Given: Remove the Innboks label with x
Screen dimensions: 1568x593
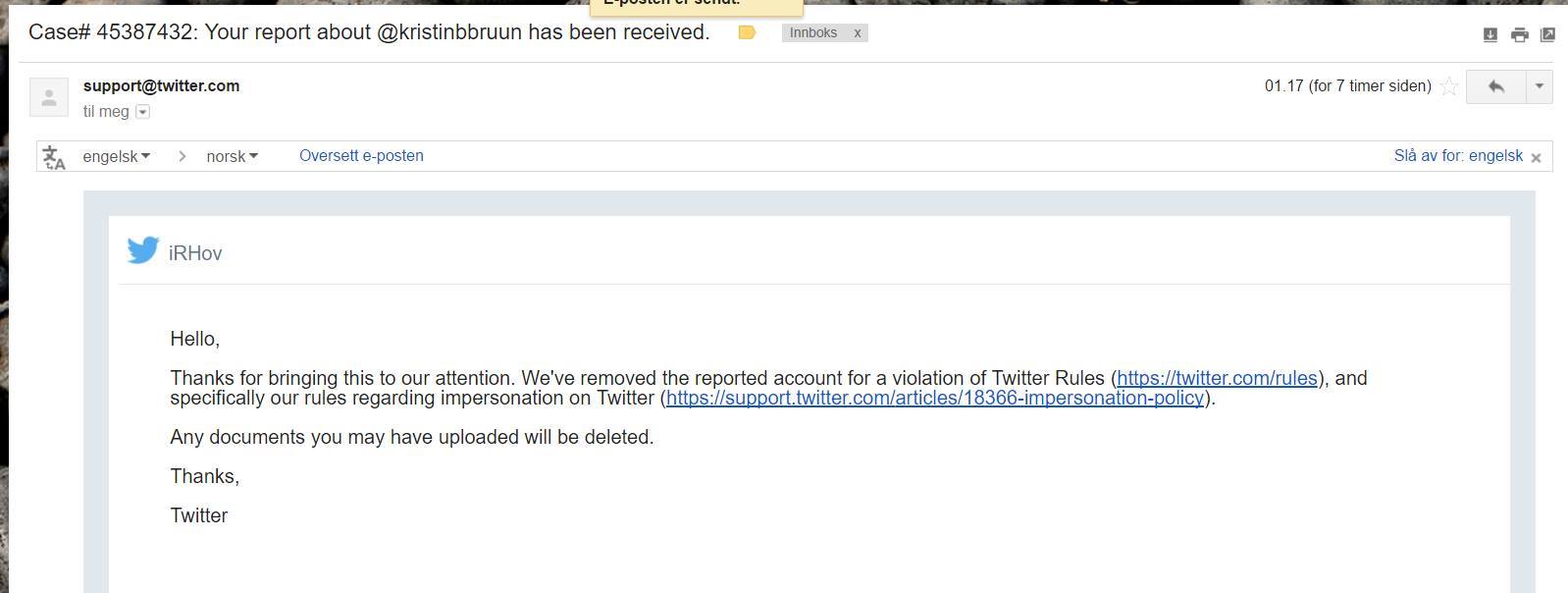Looking at the screenshot, I should pyautogui.click(x=857, y=33).
